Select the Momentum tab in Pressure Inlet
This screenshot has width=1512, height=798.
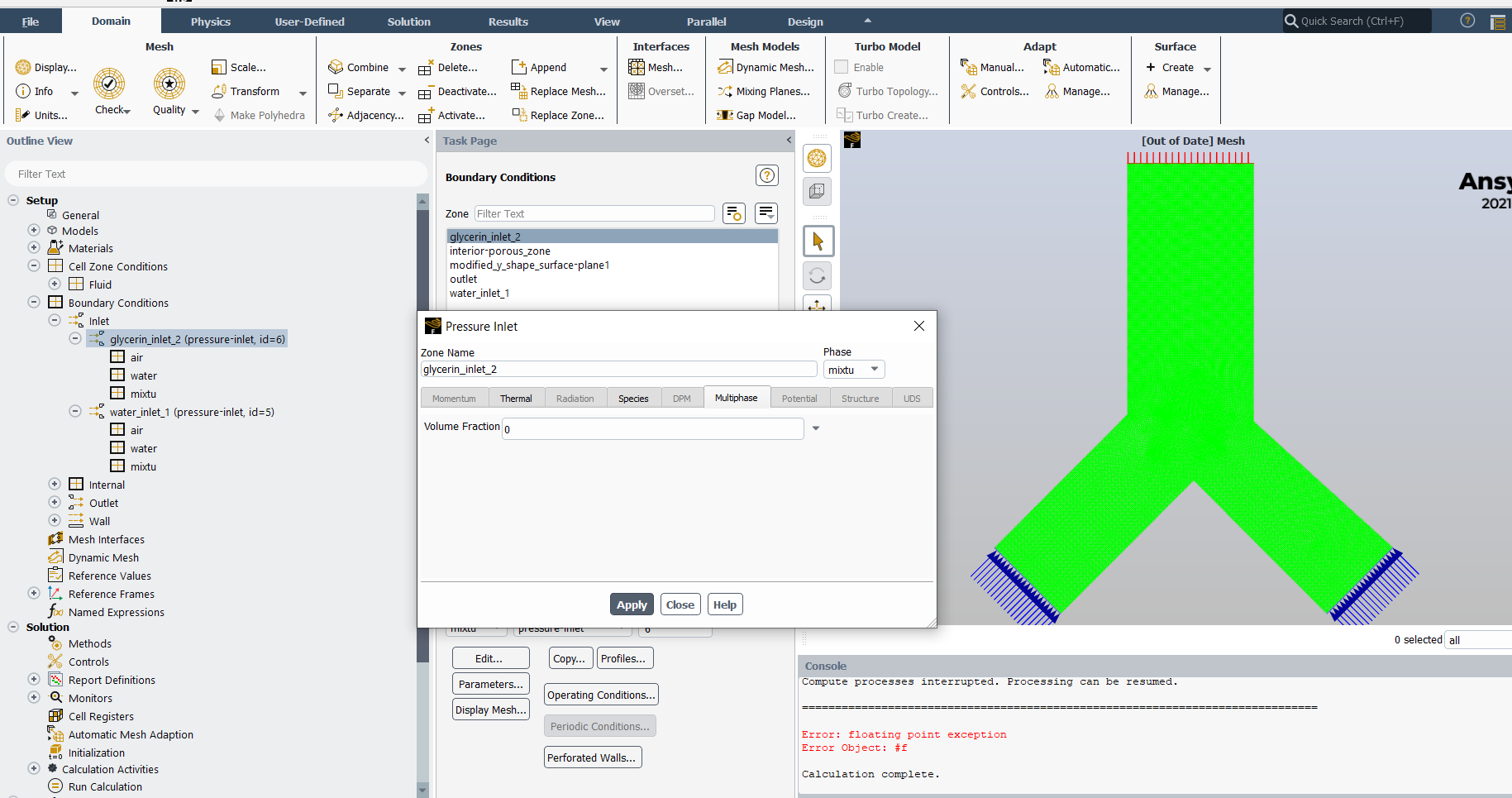(x=454, y=399)
